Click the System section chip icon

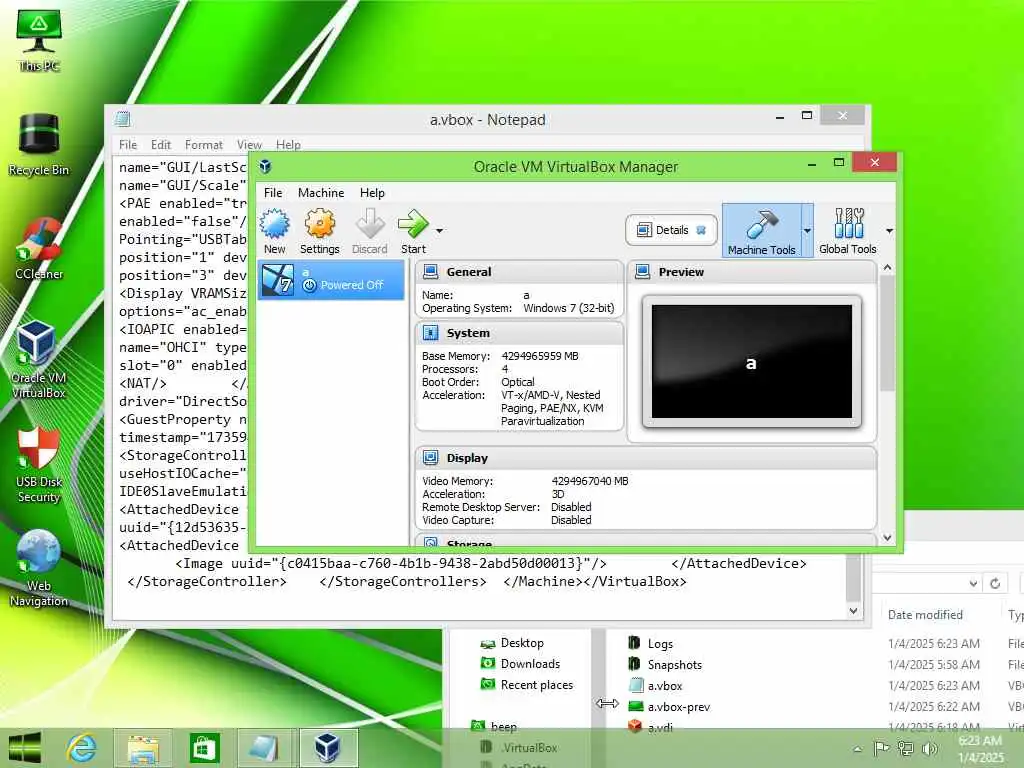pyautogui.click(x=430, y=333)
